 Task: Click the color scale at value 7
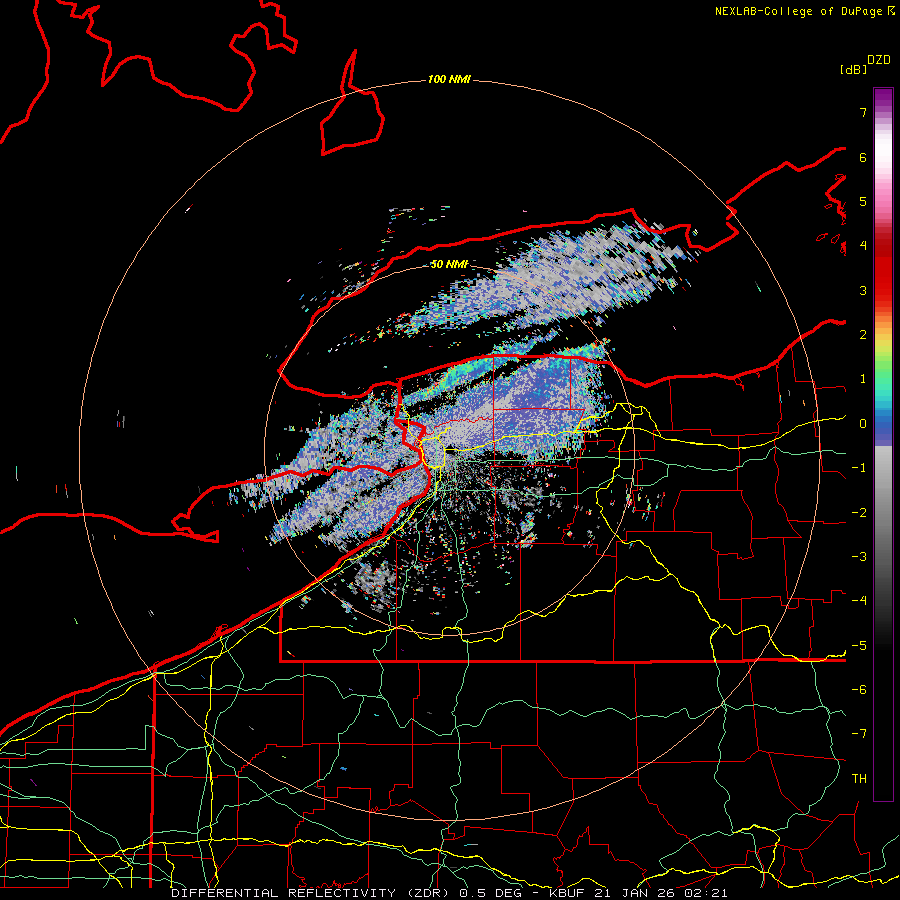point(883,112)
